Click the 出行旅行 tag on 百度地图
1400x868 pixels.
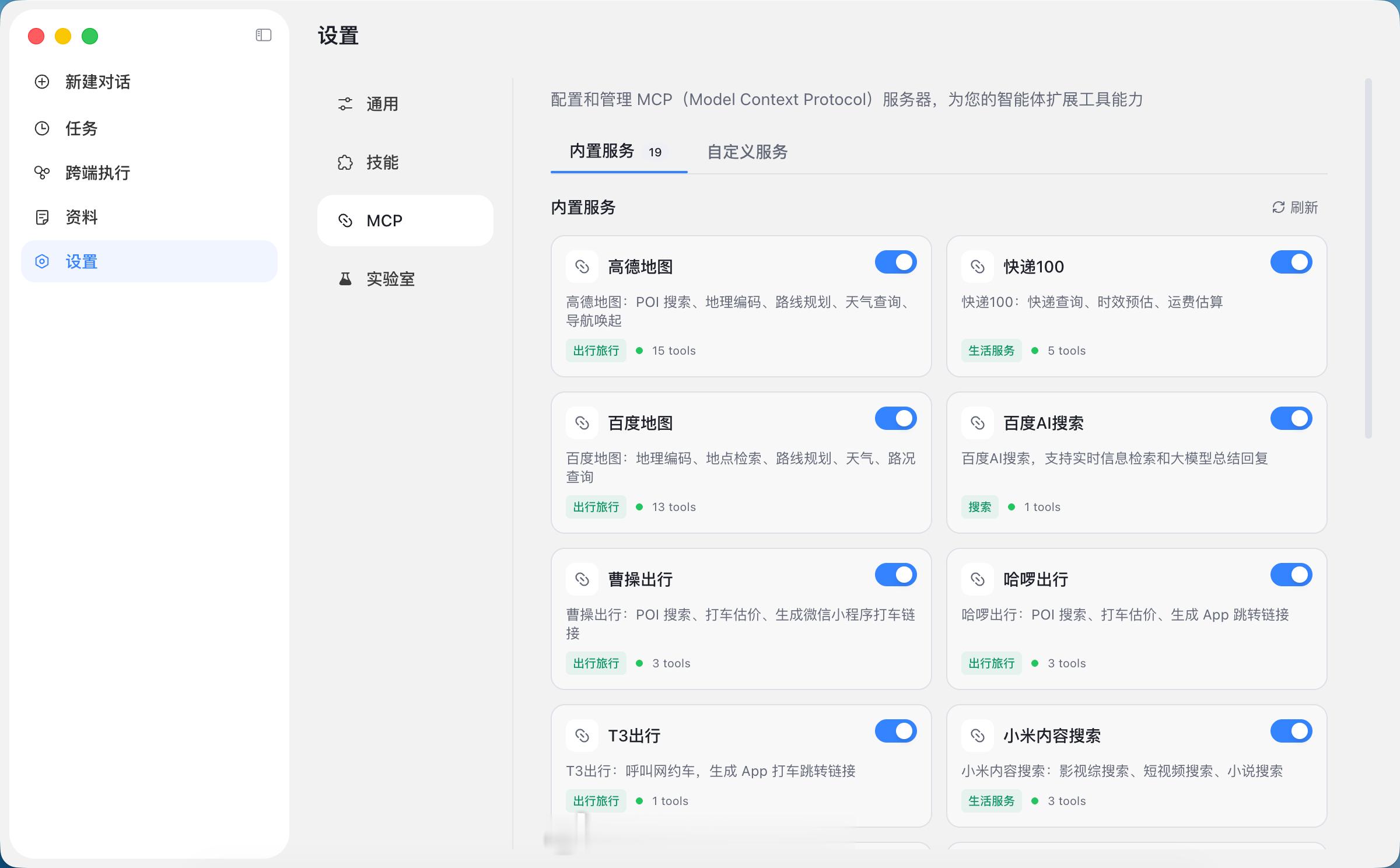click(x=596, y=507)
